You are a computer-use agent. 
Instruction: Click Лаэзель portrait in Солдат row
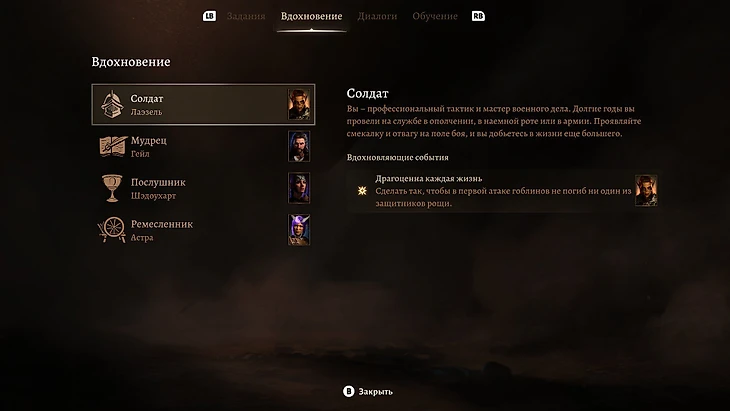[x=299, y=104]
